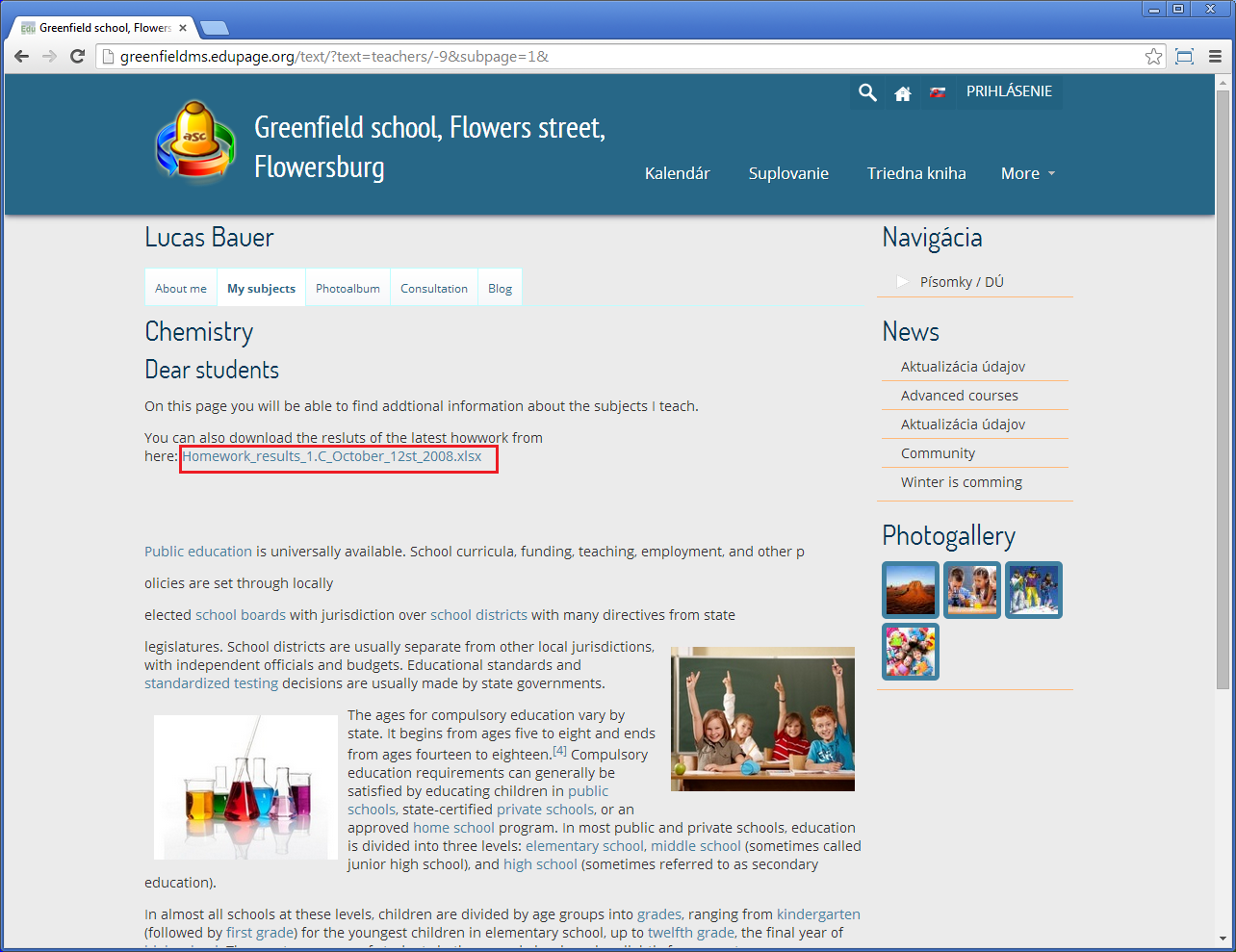Bookmark page with the star icon
Viewport: 1236px width, 952px height.
click(1153, 57)
